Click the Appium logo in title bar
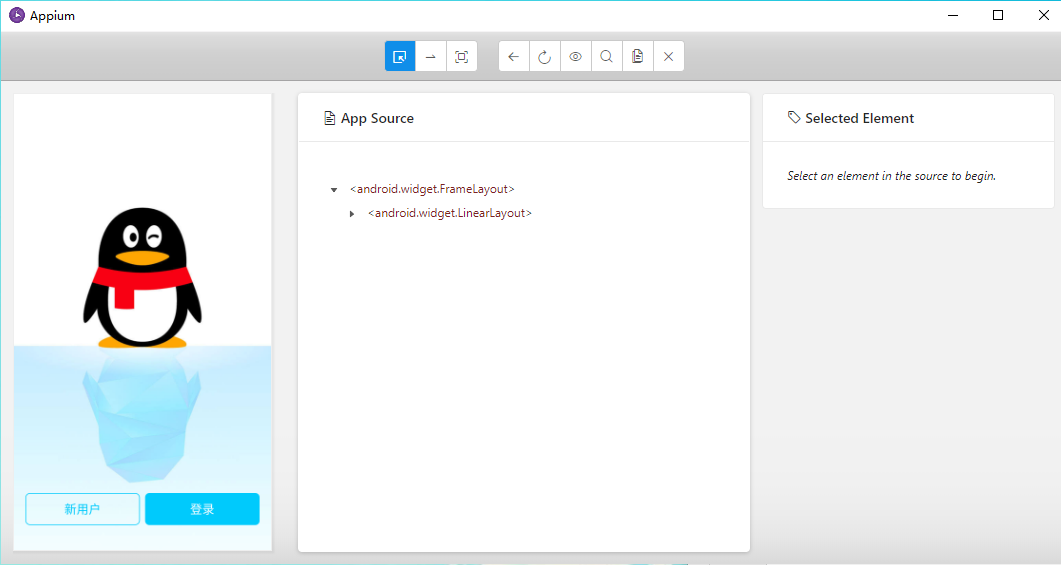The width and height of the screenshot is (1061, 565). tap(17, 15)
